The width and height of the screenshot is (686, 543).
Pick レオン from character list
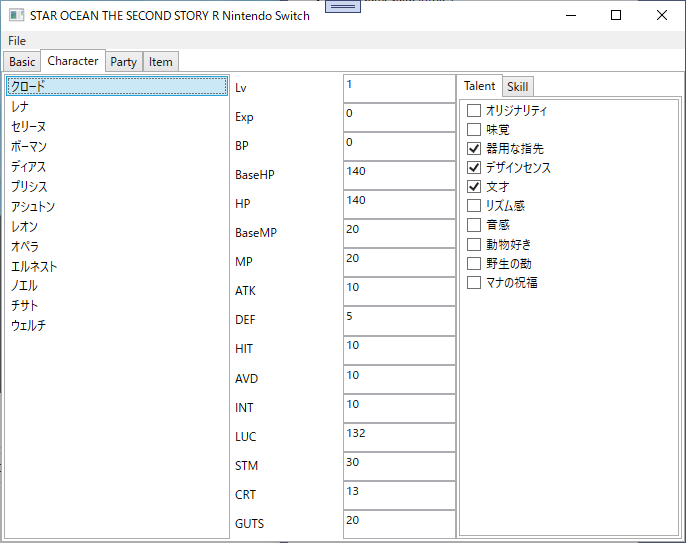tap(117, 227)
